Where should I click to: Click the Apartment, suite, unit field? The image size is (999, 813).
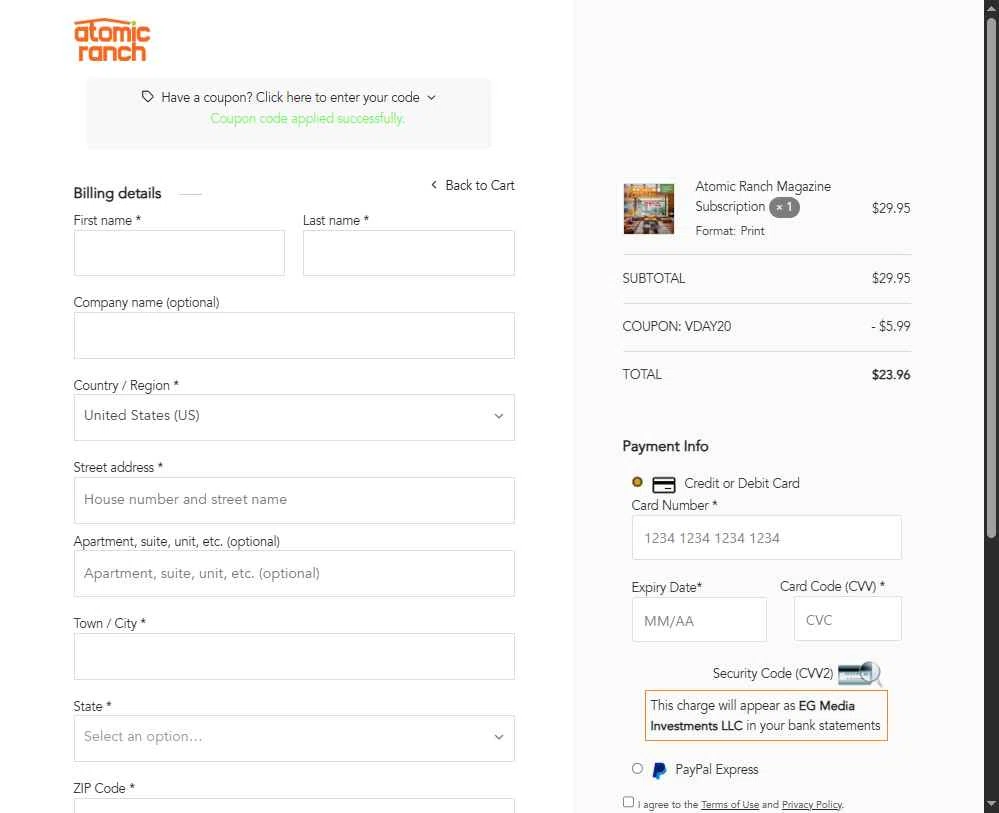coord(294,573)
